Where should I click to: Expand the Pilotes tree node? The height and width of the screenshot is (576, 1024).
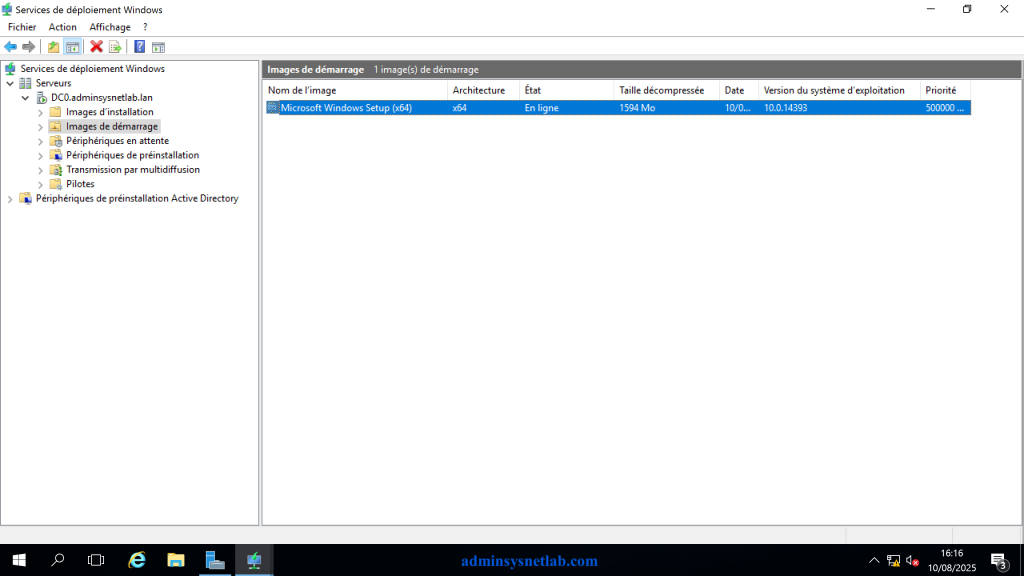pos(40,184)
